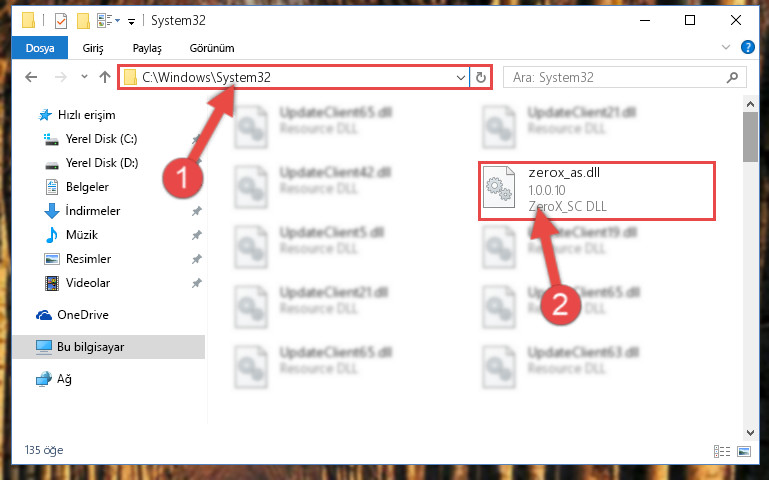Click the Properties quick access toolbar icon

point(61,21)
